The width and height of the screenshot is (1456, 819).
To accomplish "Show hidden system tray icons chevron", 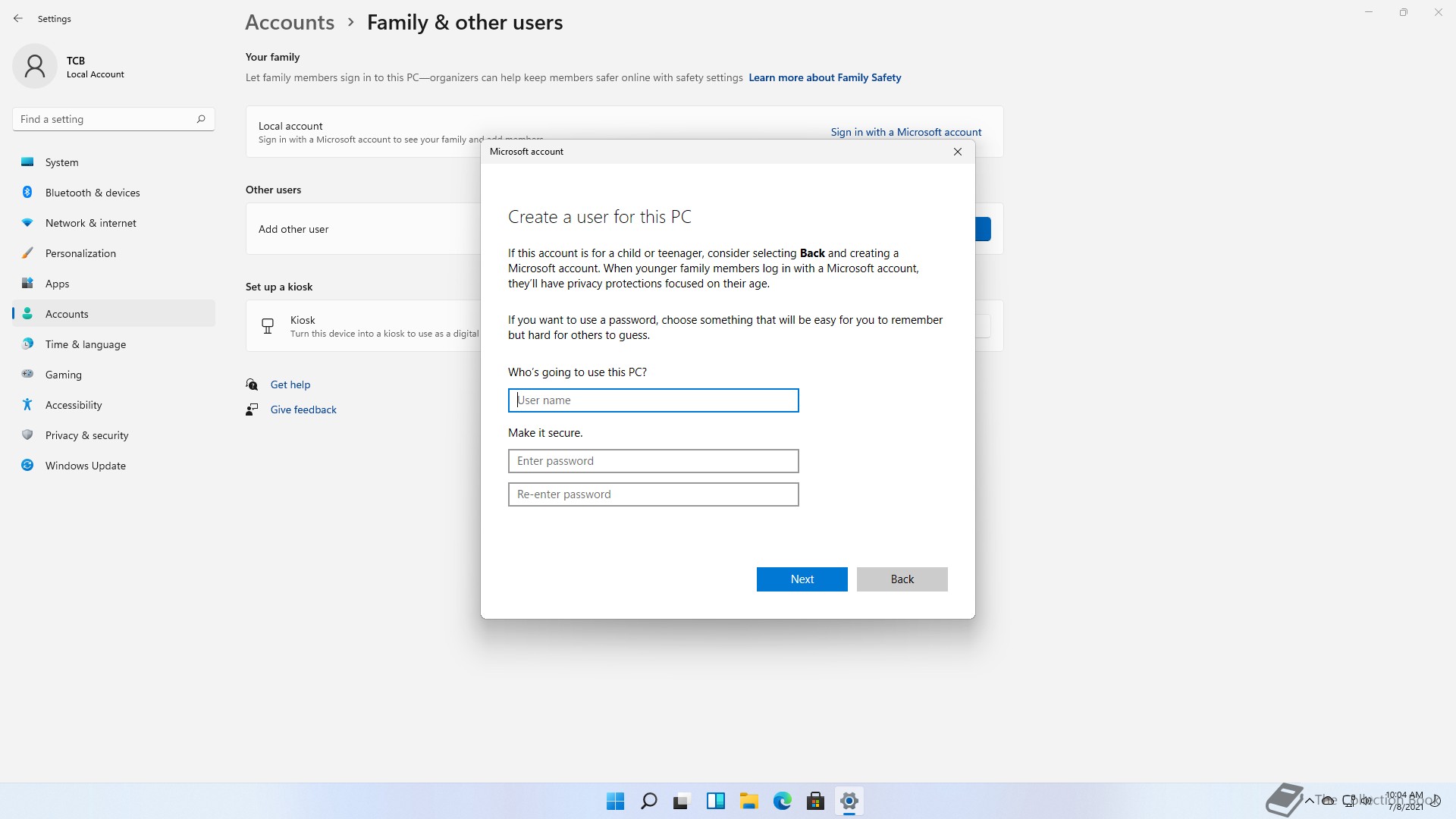I will (x=1309, y=800).
